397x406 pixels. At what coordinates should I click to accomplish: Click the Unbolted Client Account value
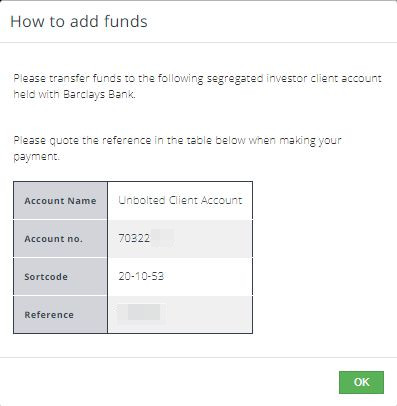180,200
